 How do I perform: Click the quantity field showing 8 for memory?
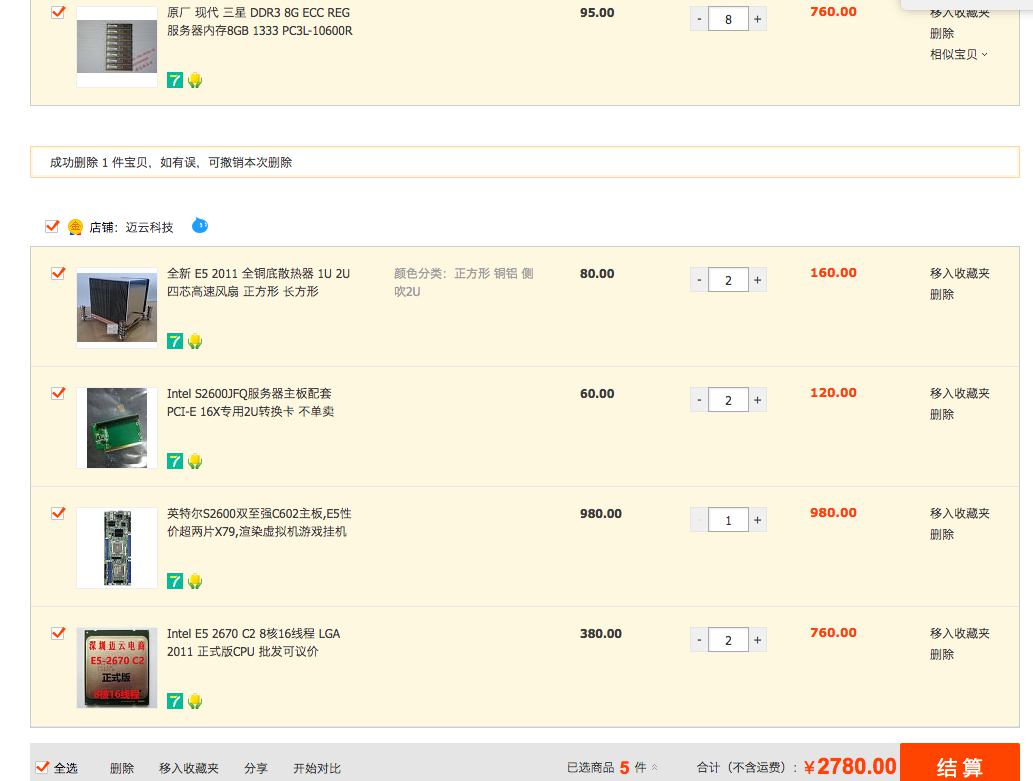[728, 19]
